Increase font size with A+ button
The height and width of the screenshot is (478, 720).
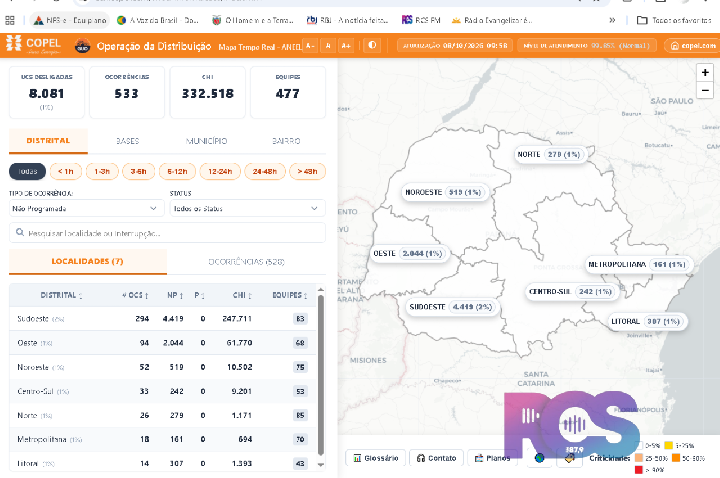click(x=346, y=45)
